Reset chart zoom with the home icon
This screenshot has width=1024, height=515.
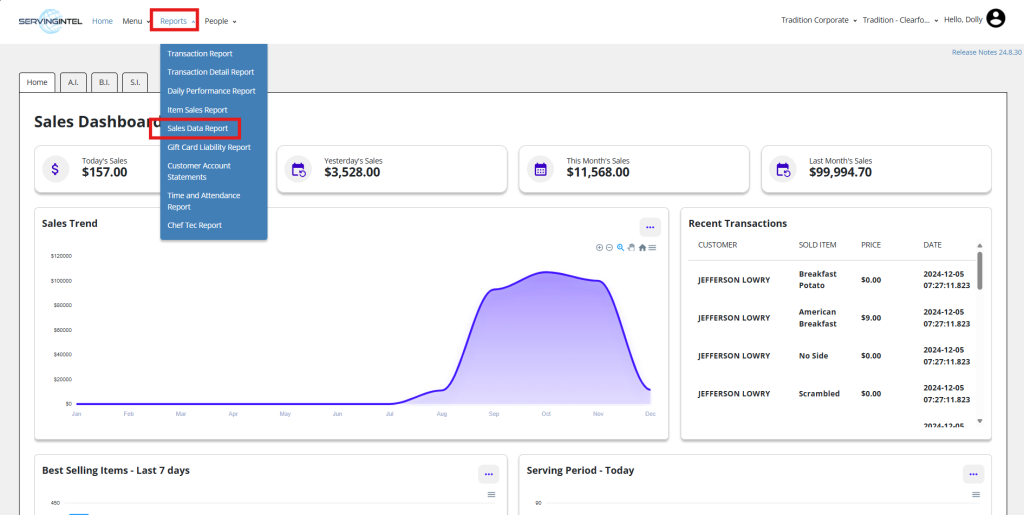coord(643,247)
